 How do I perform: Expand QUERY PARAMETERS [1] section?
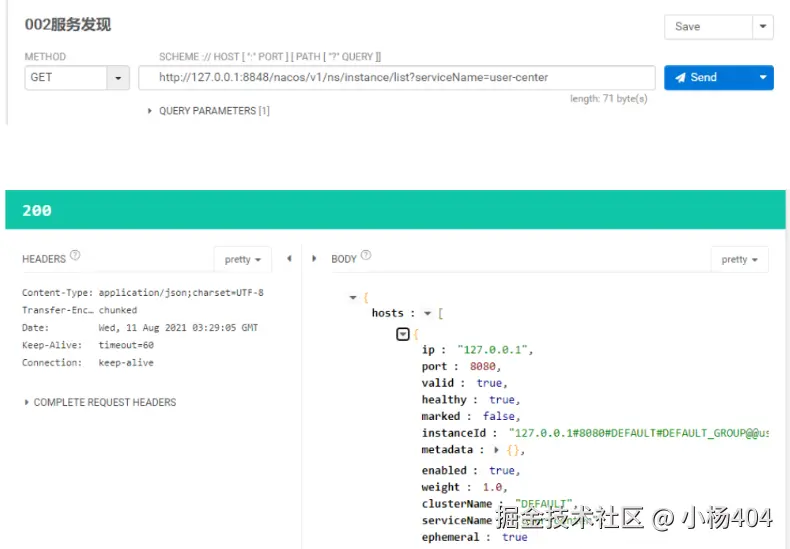pyautogui.click(x=209, y=111)
